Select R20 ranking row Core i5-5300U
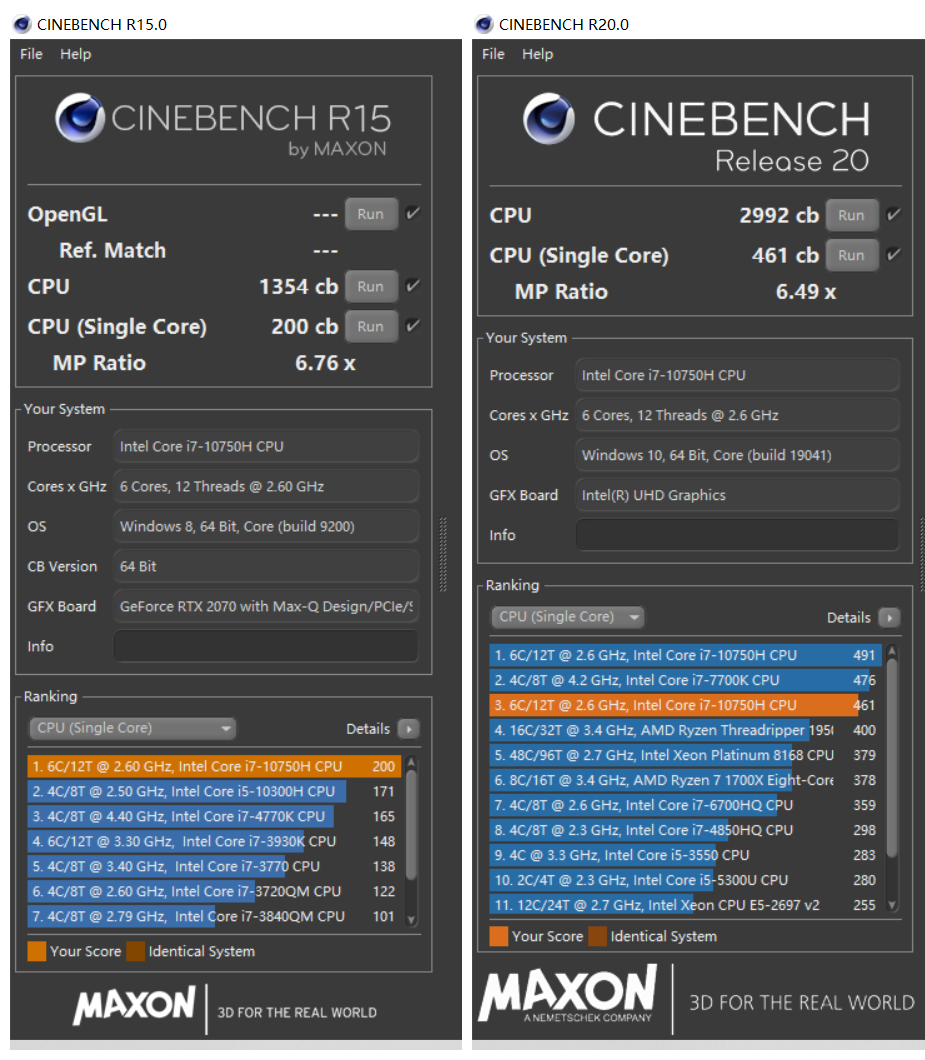This screenshot has width=925, height=1060. click(686, 880)
